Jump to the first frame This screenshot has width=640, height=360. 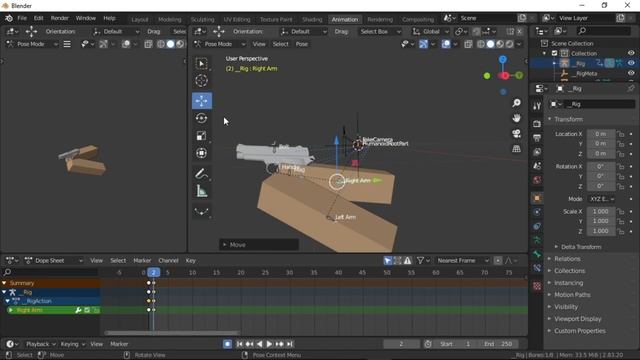240,344
